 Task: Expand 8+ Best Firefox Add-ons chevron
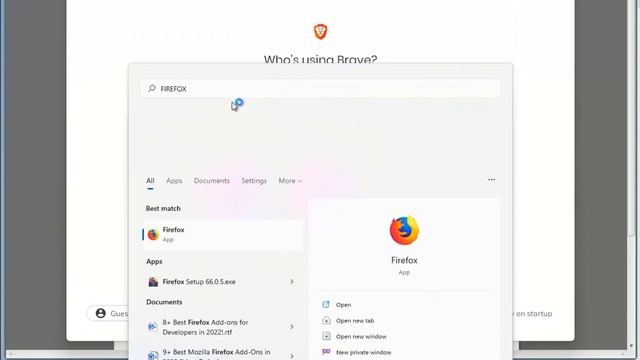[x=292, y=327]
